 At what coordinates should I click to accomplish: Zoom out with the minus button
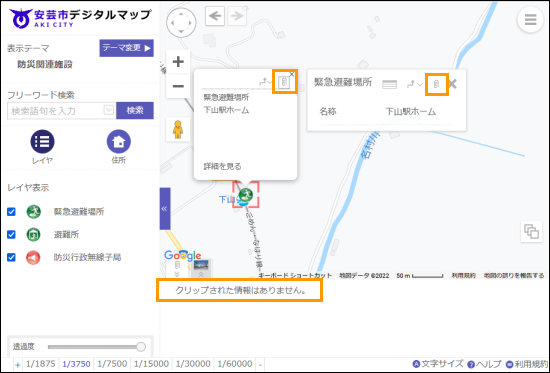coord(178,86)
